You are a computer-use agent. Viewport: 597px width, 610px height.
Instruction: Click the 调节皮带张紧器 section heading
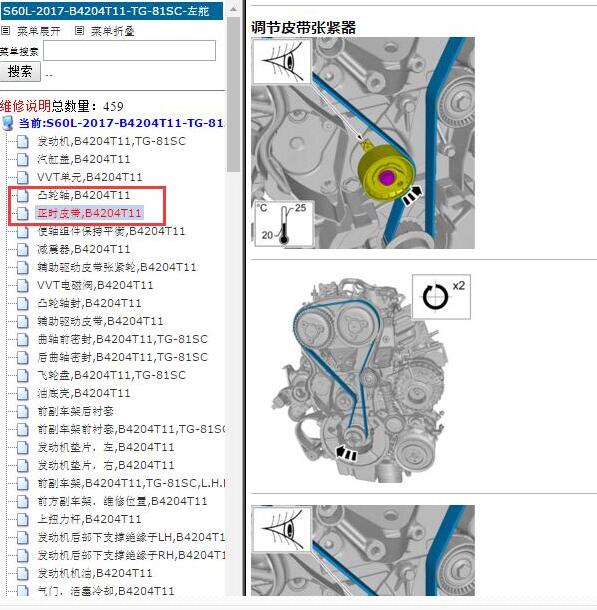pyautogui.click(x=303, y=28)
